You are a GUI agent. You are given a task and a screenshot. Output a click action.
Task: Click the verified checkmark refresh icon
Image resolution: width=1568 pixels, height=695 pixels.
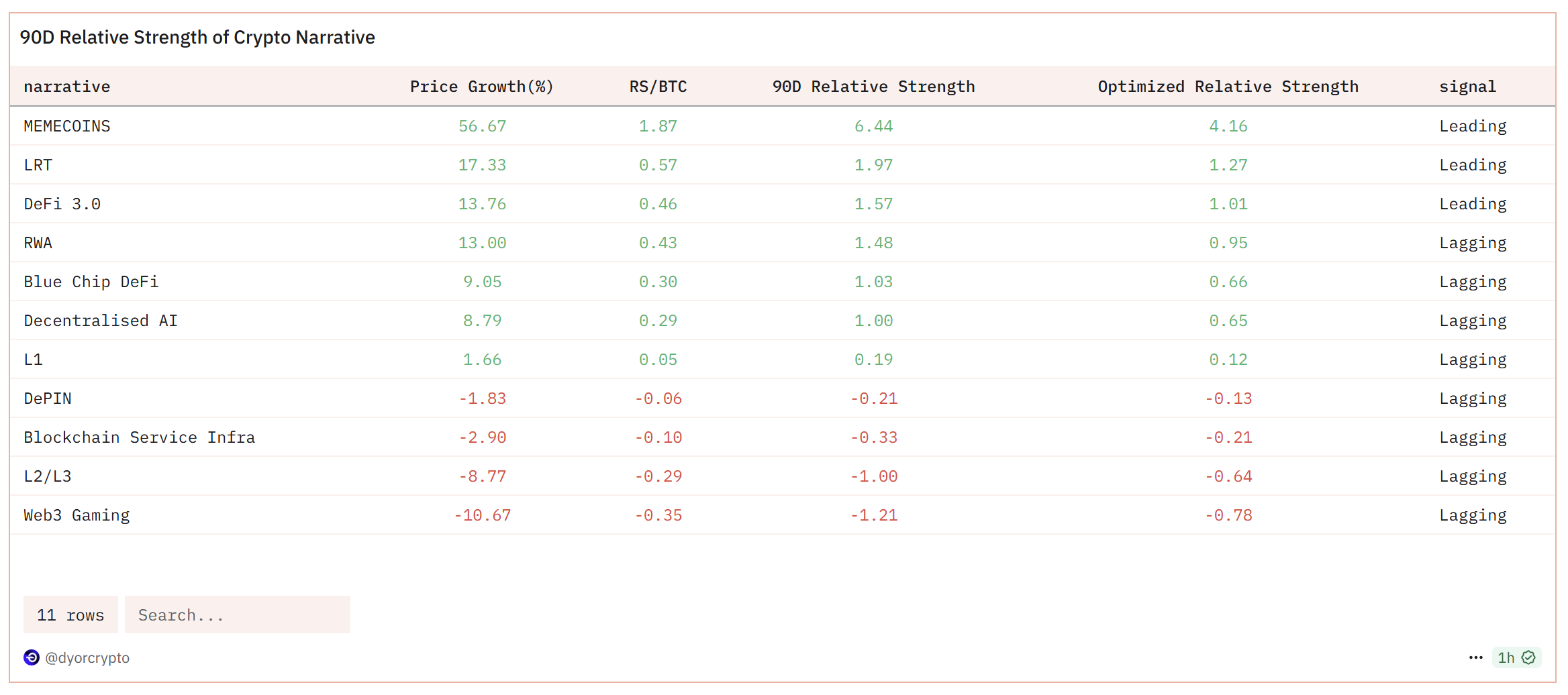tap(1528, 657)
